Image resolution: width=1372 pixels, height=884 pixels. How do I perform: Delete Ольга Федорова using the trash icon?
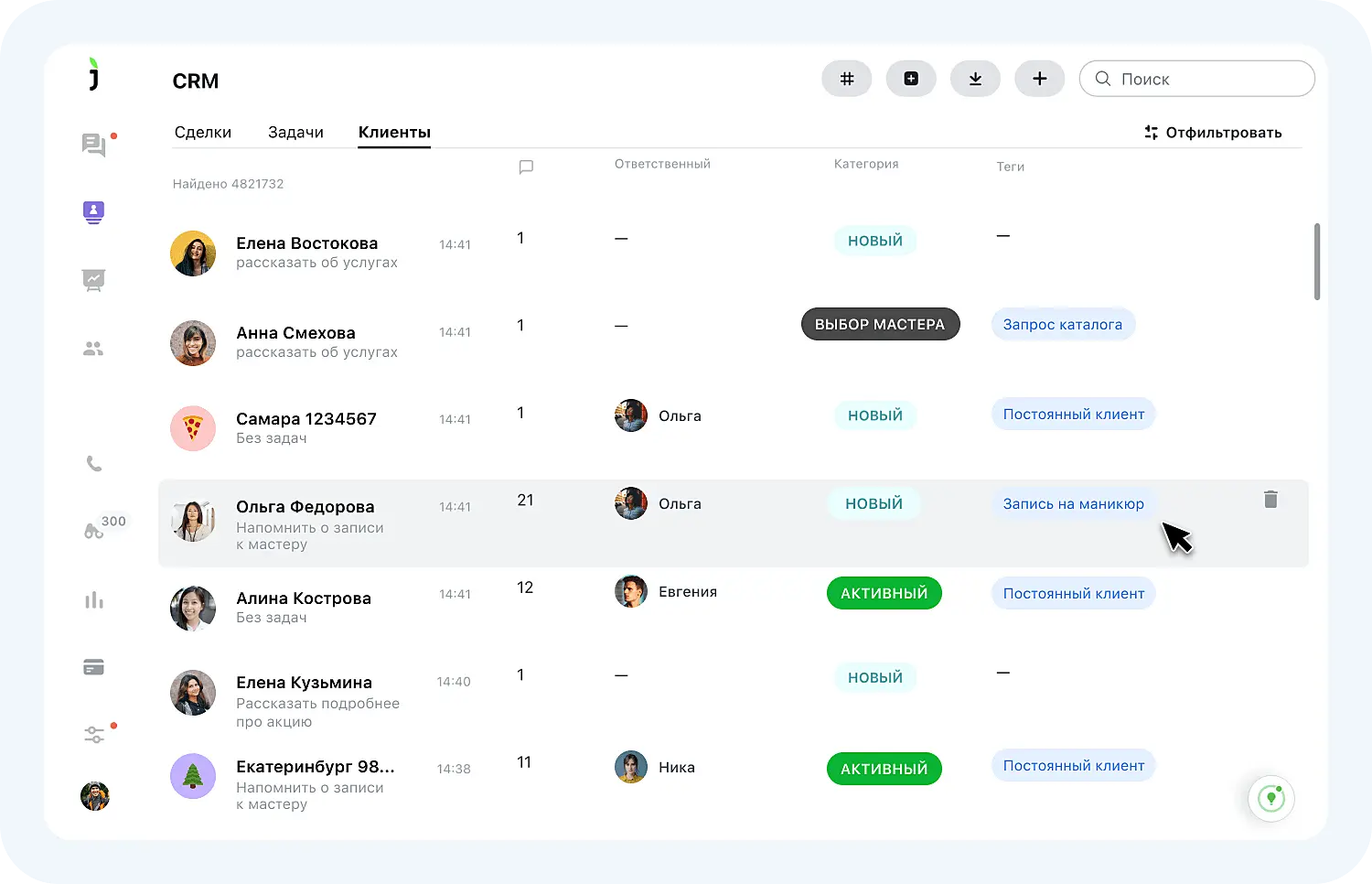[1270, 500]
